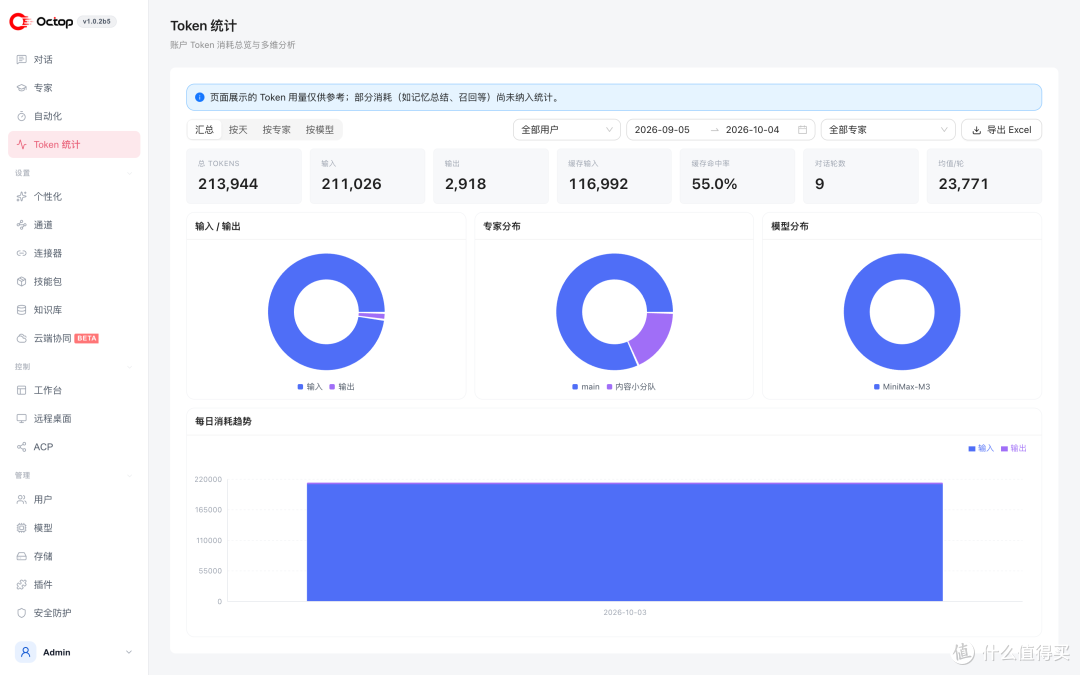Switch to the 按模型 tab
Screen dimensions: 1080x675
(320, 129)
